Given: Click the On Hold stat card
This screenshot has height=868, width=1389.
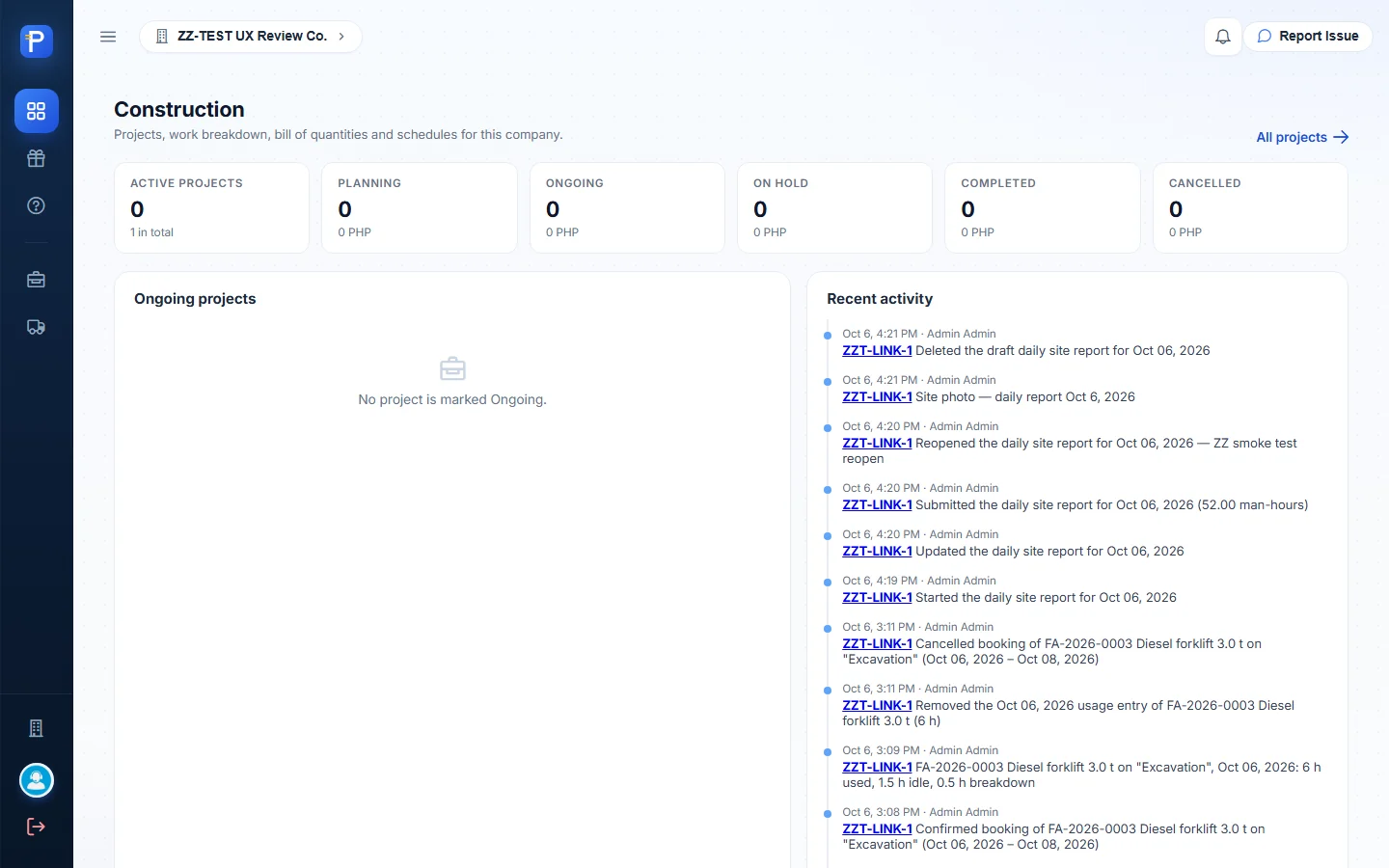Looking at the screenshot, I should pyautogui.click(x=834, y=207).
